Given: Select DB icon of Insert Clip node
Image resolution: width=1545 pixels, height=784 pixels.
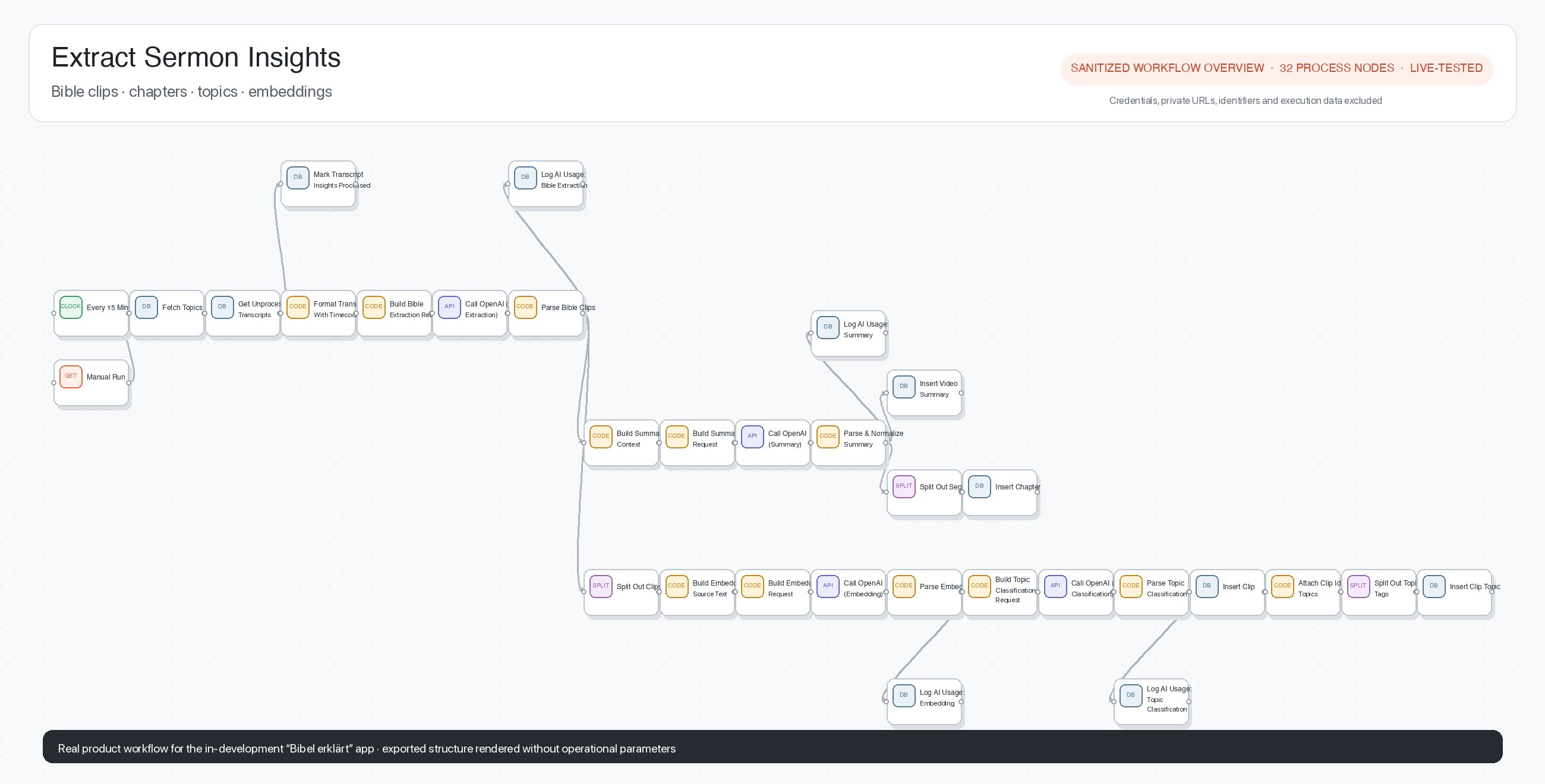Looking at the screenshot, I should click(x=1207, y=586).
